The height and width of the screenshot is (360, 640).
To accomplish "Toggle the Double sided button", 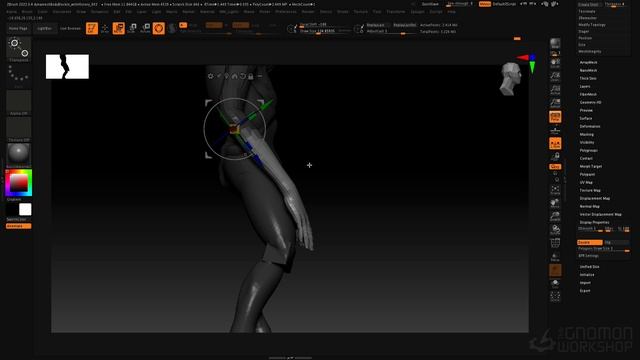I will click(590, 242).
